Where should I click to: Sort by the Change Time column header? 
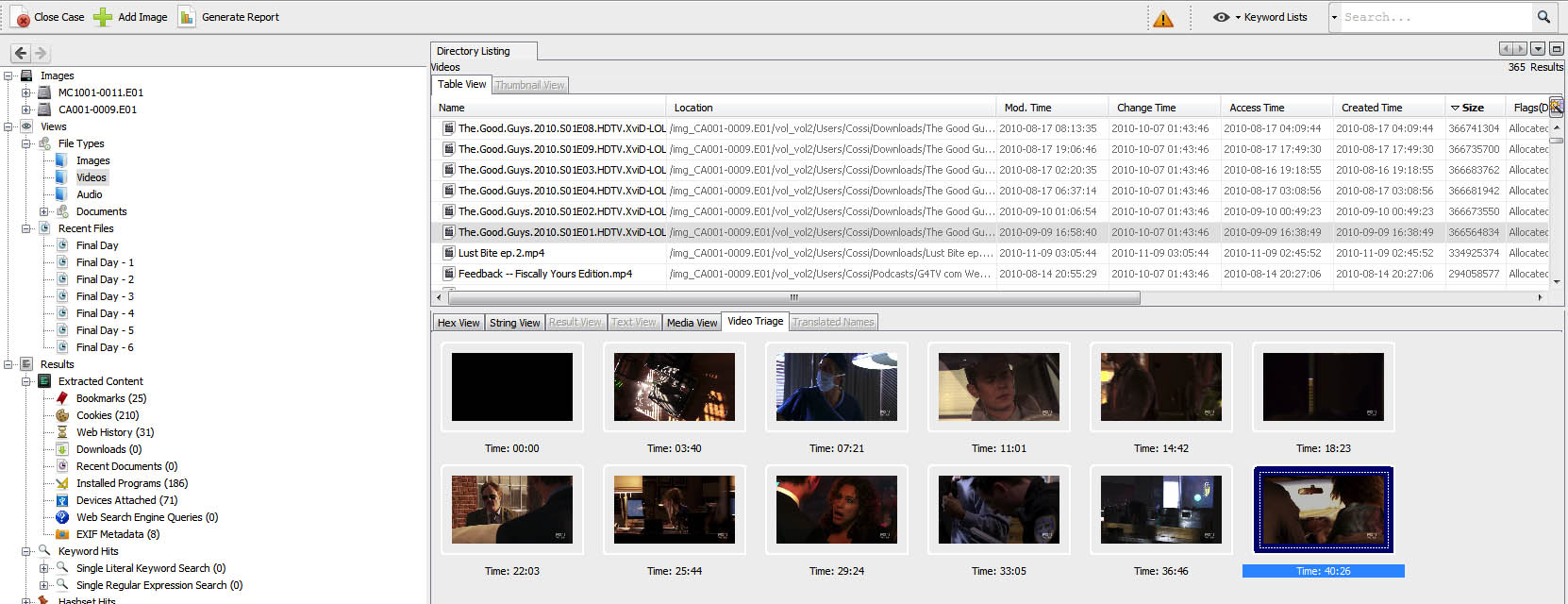(1164, 108)
